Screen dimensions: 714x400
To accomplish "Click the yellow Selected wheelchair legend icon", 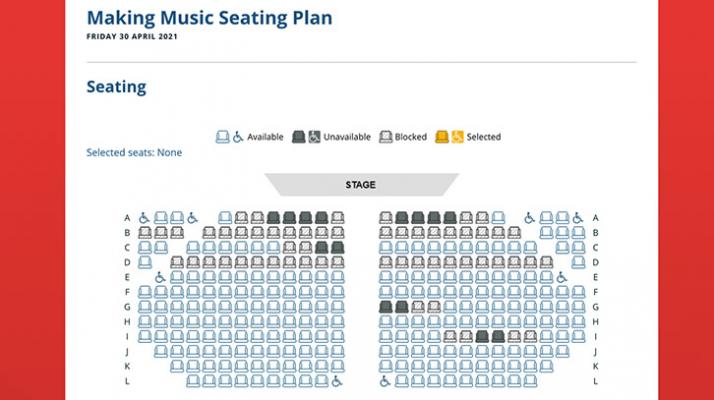I will pyautogui.click(x=457, y=137).
